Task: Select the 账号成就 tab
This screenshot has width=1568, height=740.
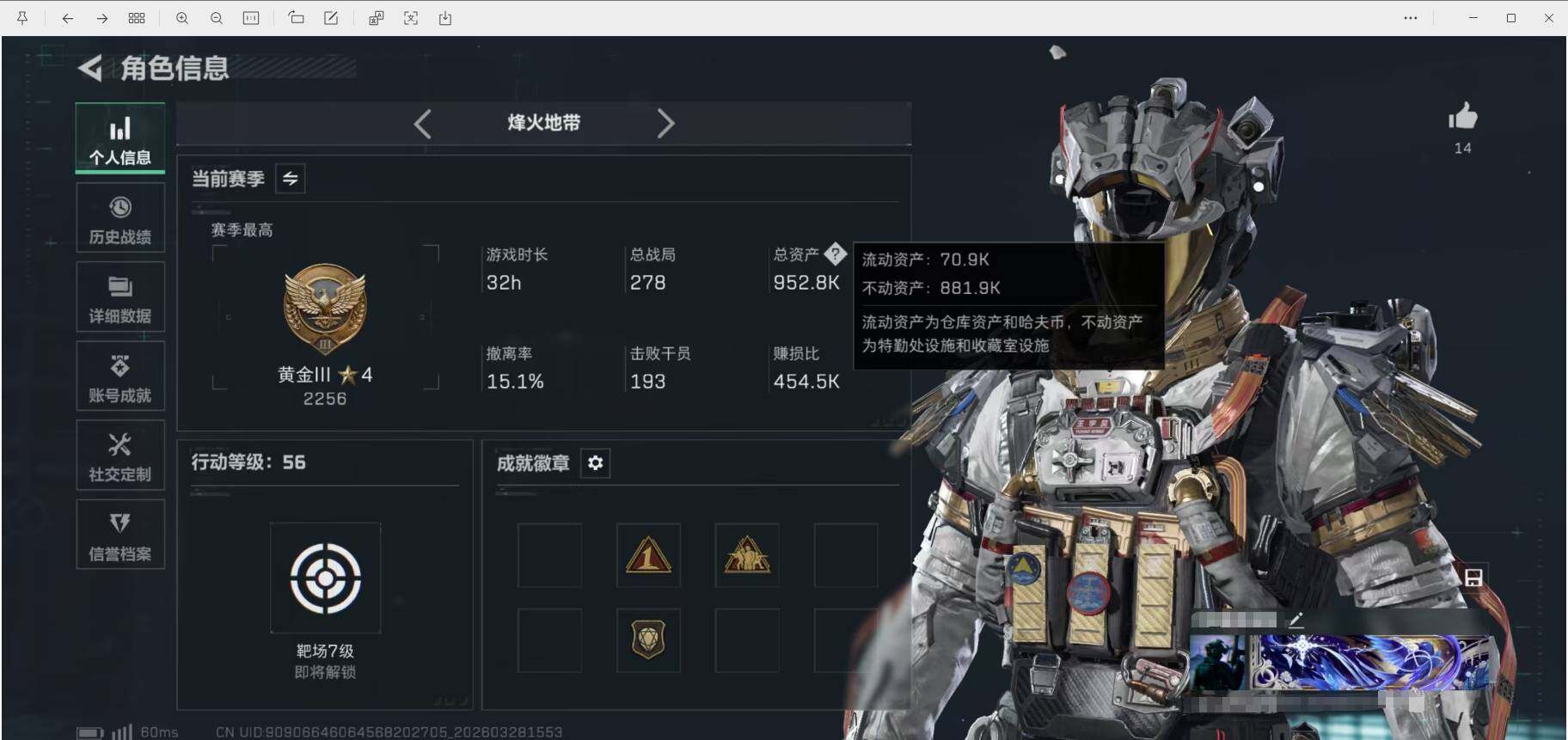Action: [120, 376]
